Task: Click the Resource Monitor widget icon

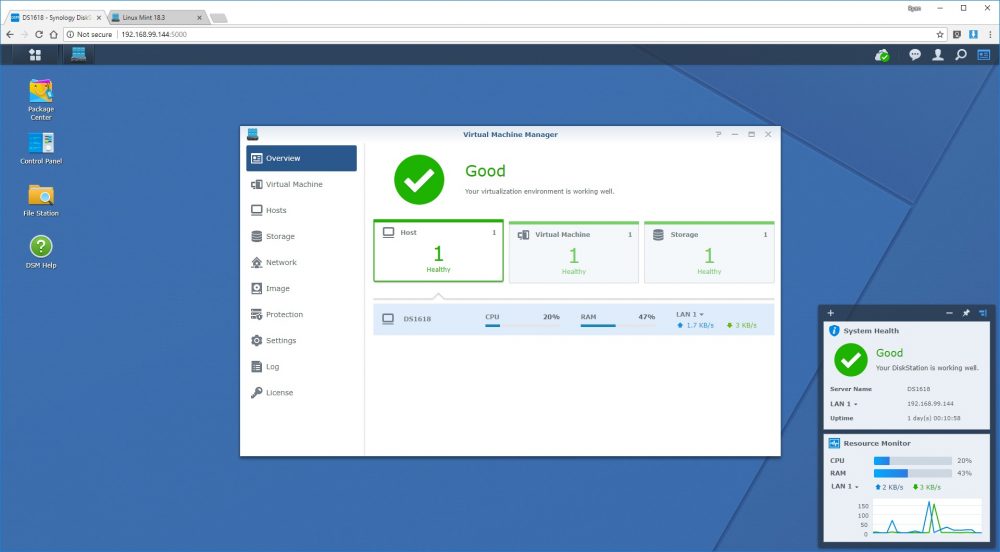Action: (x=834, y=443)
